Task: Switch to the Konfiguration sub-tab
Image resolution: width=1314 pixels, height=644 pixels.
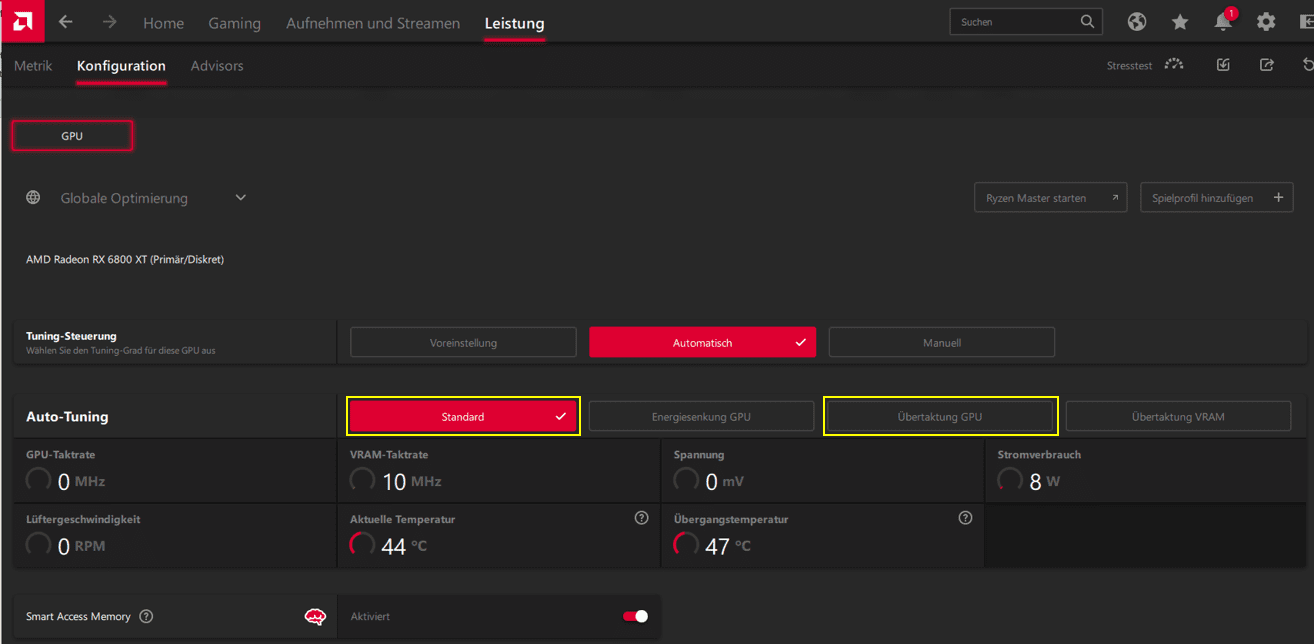Action: (x=121, y=66)
